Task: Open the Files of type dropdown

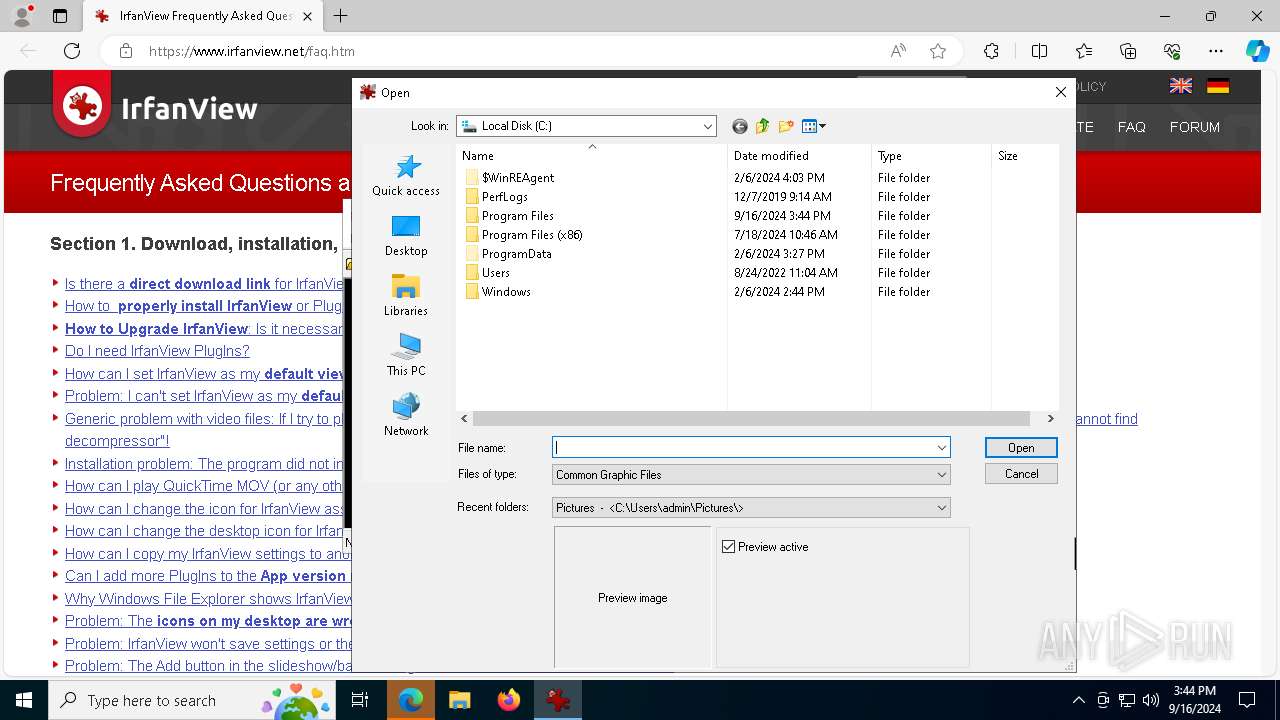Action: pyautogui.click(x=750, y=475)
